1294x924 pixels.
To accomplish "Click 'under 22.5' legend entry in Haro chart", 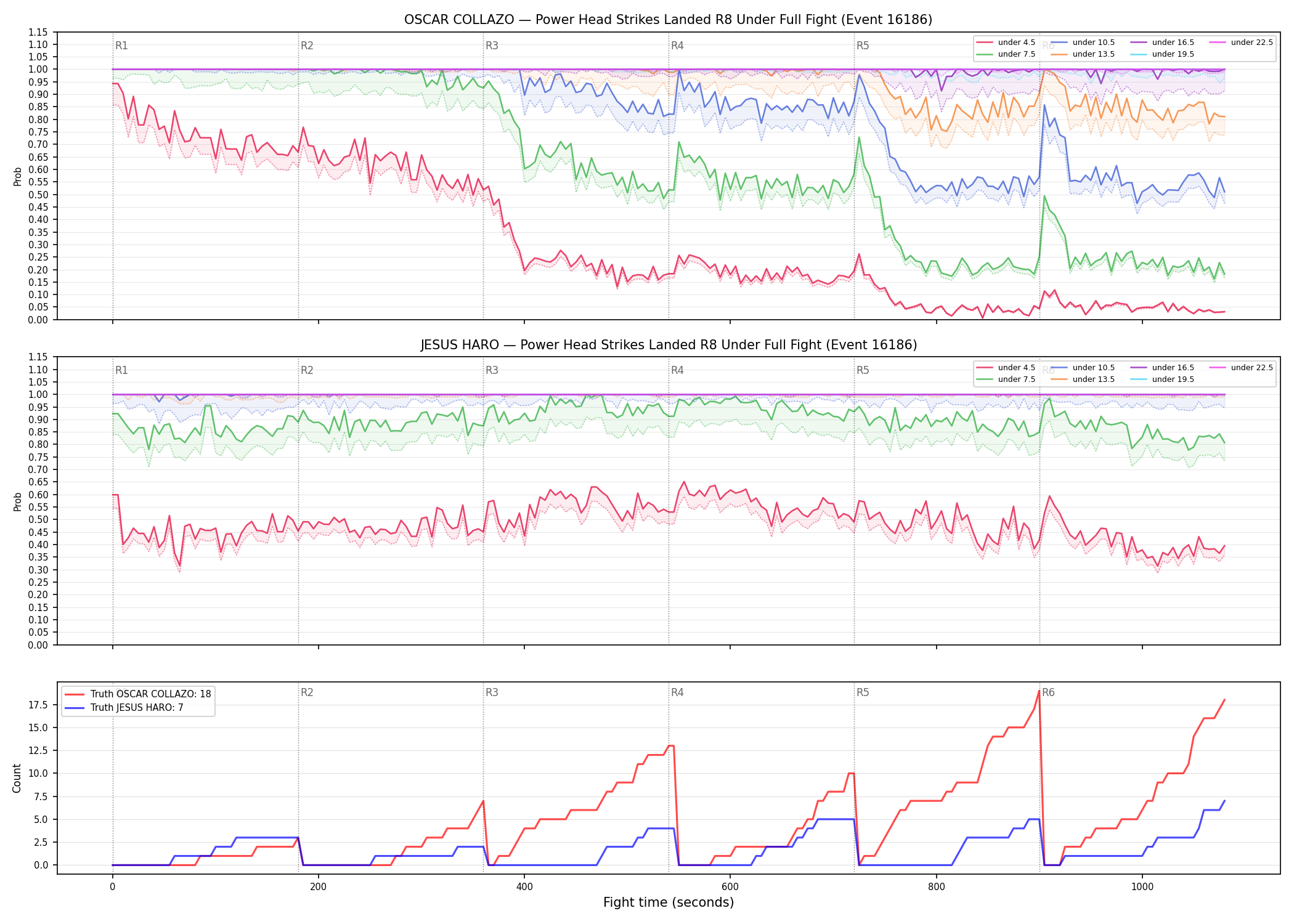I will tap(1241, 368).
